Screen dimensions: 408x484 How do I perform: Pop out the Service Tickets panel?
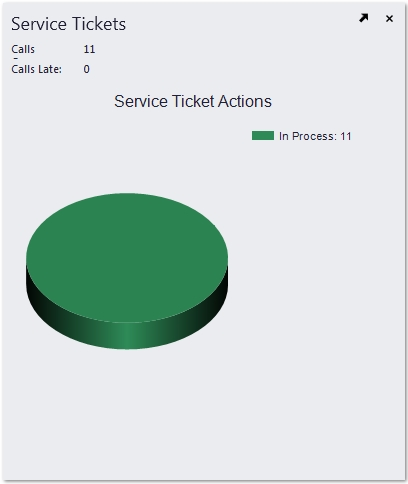point(364,18)
